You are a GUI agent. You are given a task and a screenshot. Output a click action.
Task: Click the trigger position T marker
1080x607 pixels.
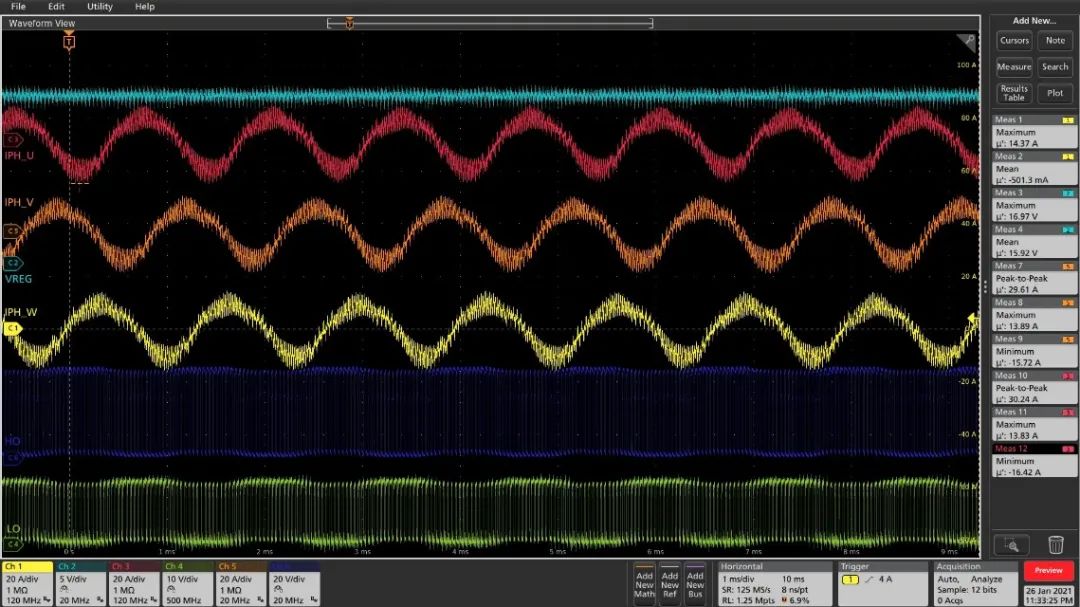tap(69, 42)
